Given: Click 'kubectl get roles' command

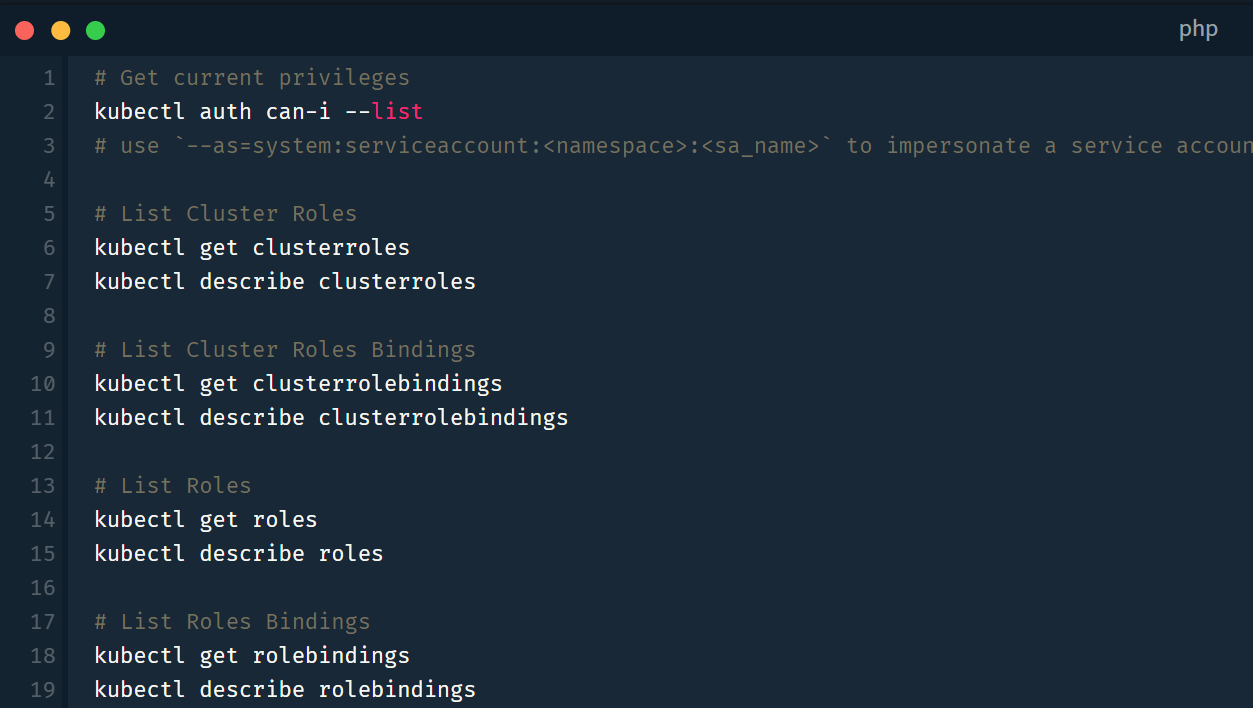Looking at the screenshot, I should (206, 520).
